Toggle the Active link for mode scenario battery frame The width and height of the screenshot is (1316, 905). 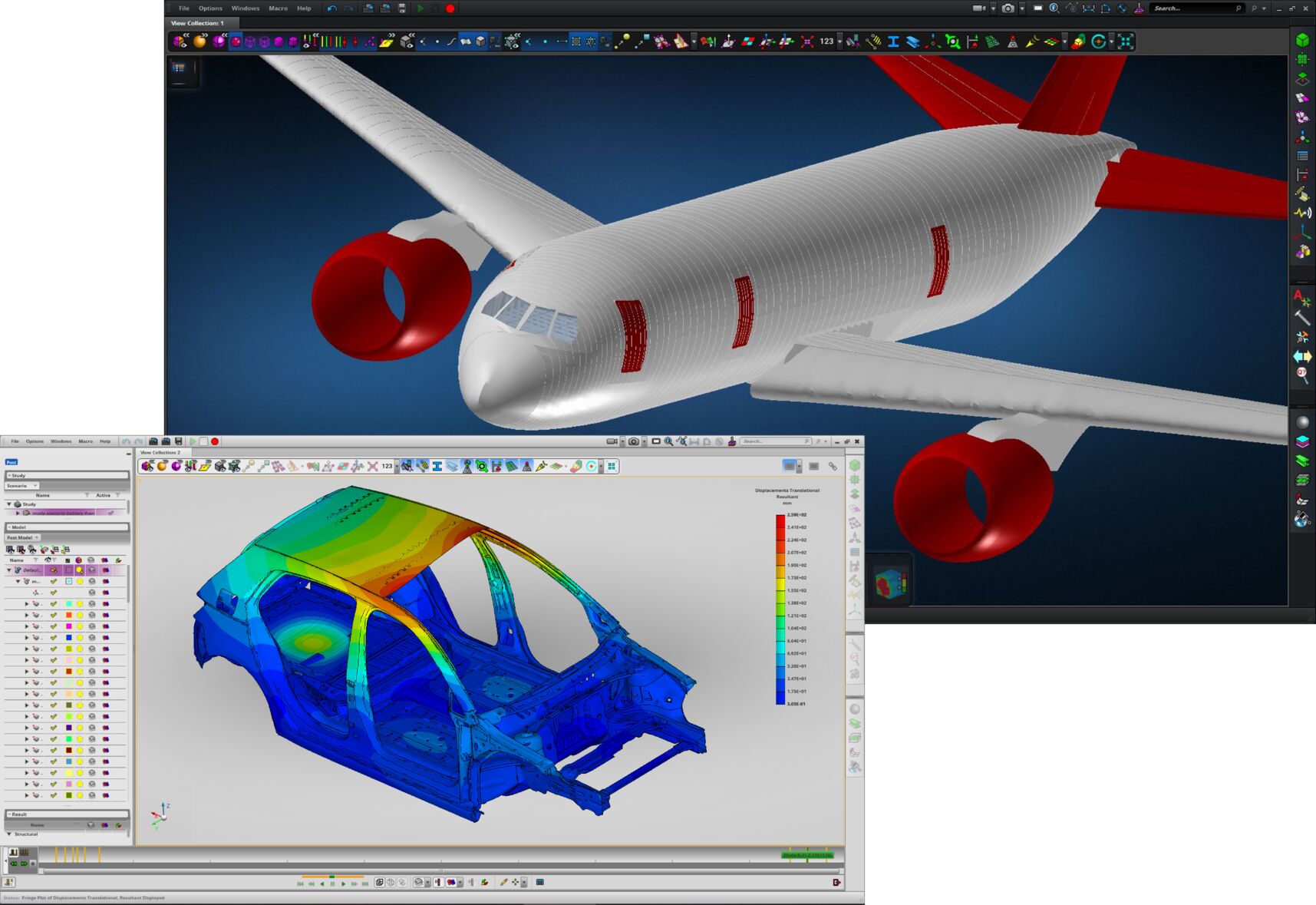click(110, 513)
